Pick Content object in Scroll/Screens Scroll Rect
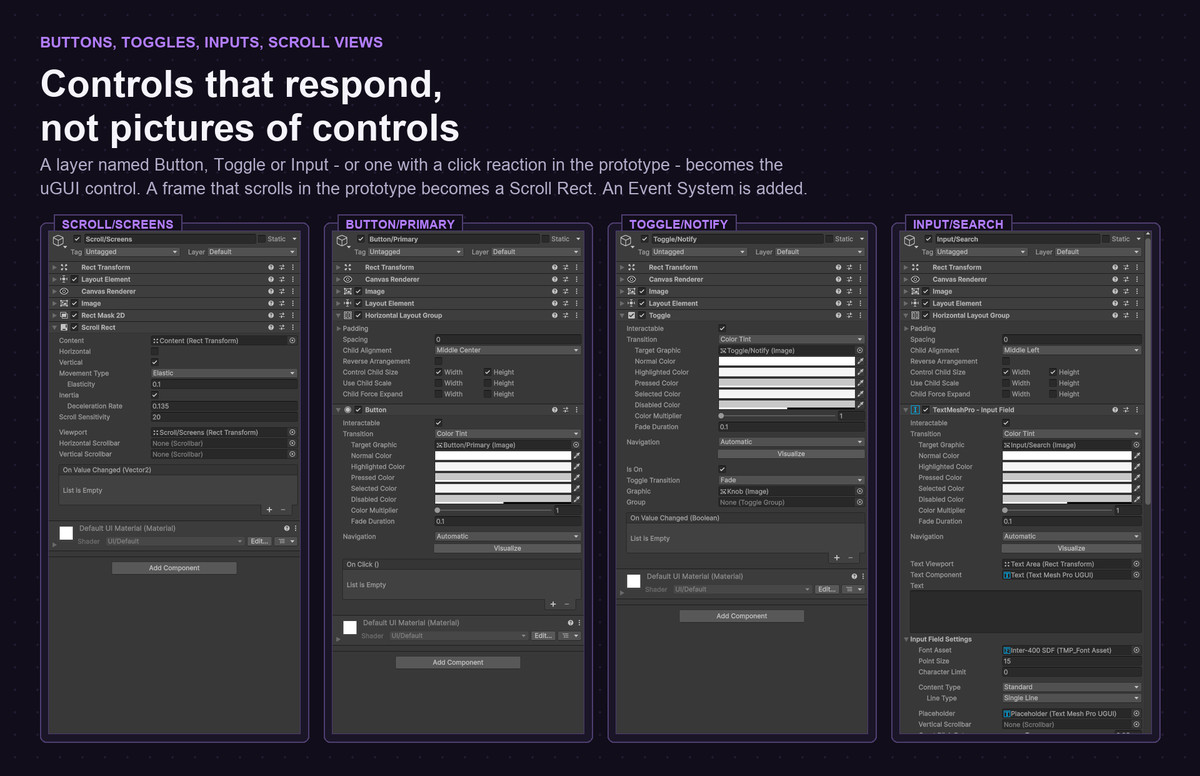Image resolution: width=1200 pixels, height=776 pixels. point(292,341)
